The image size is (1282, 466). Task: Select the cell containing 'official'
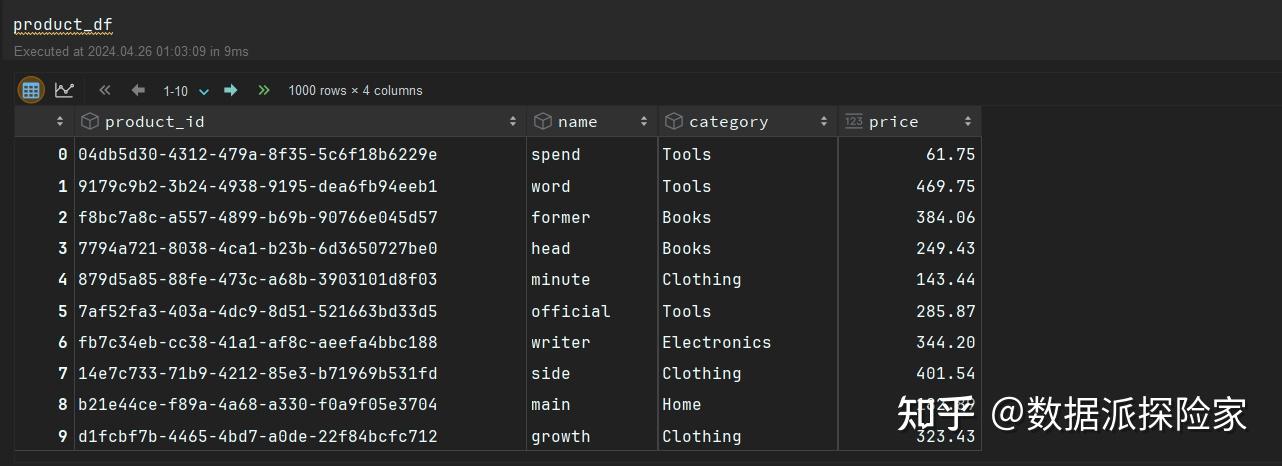coord(570,311)
